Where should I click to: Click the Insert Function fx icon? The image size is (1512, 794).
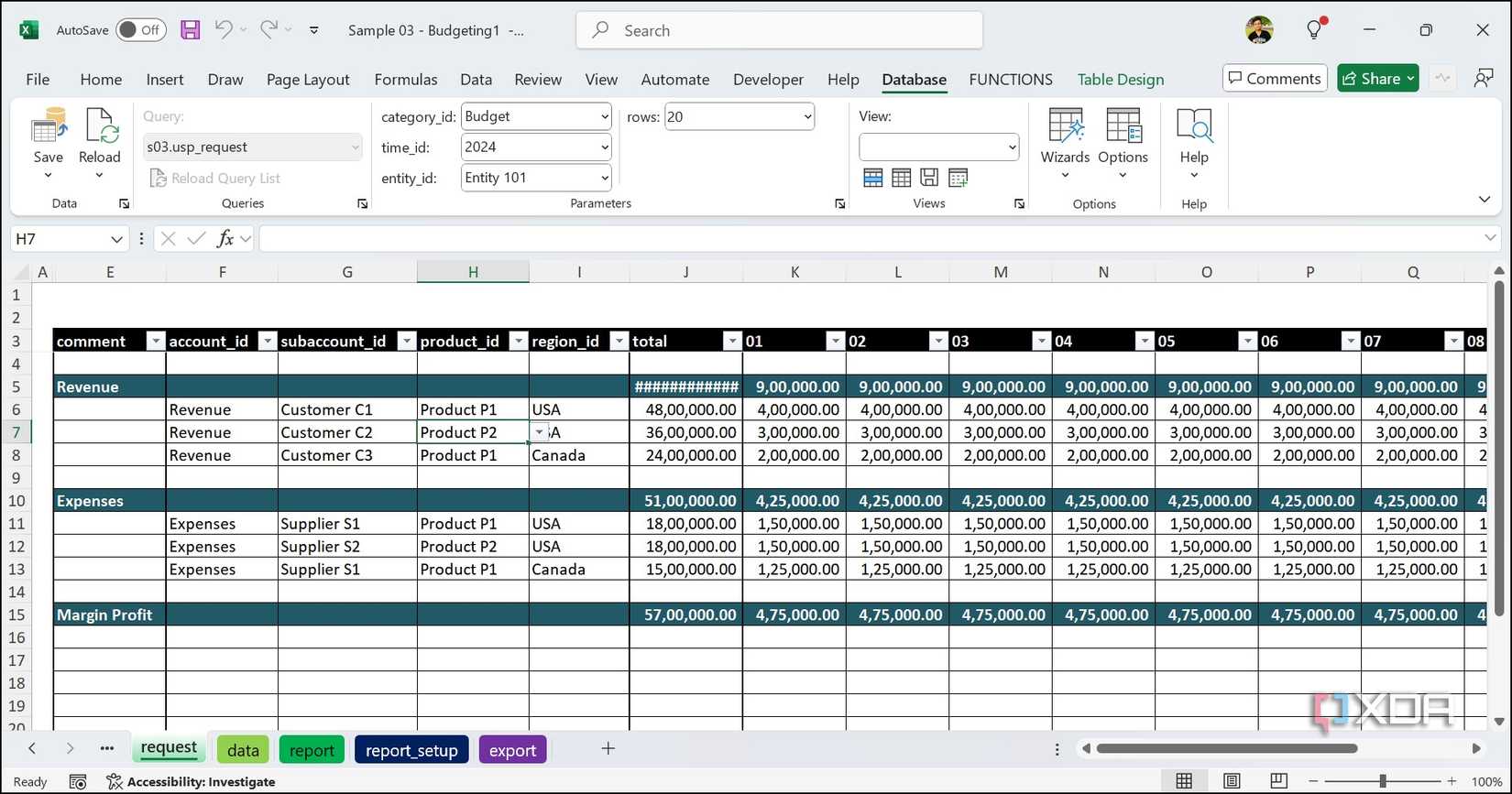225,239
